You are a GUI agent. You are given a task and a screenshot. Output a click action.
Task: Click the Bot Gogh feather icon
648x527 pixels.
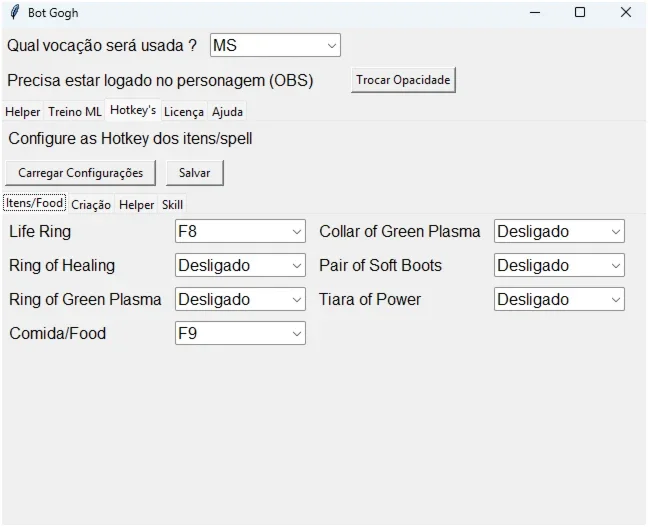14,12
